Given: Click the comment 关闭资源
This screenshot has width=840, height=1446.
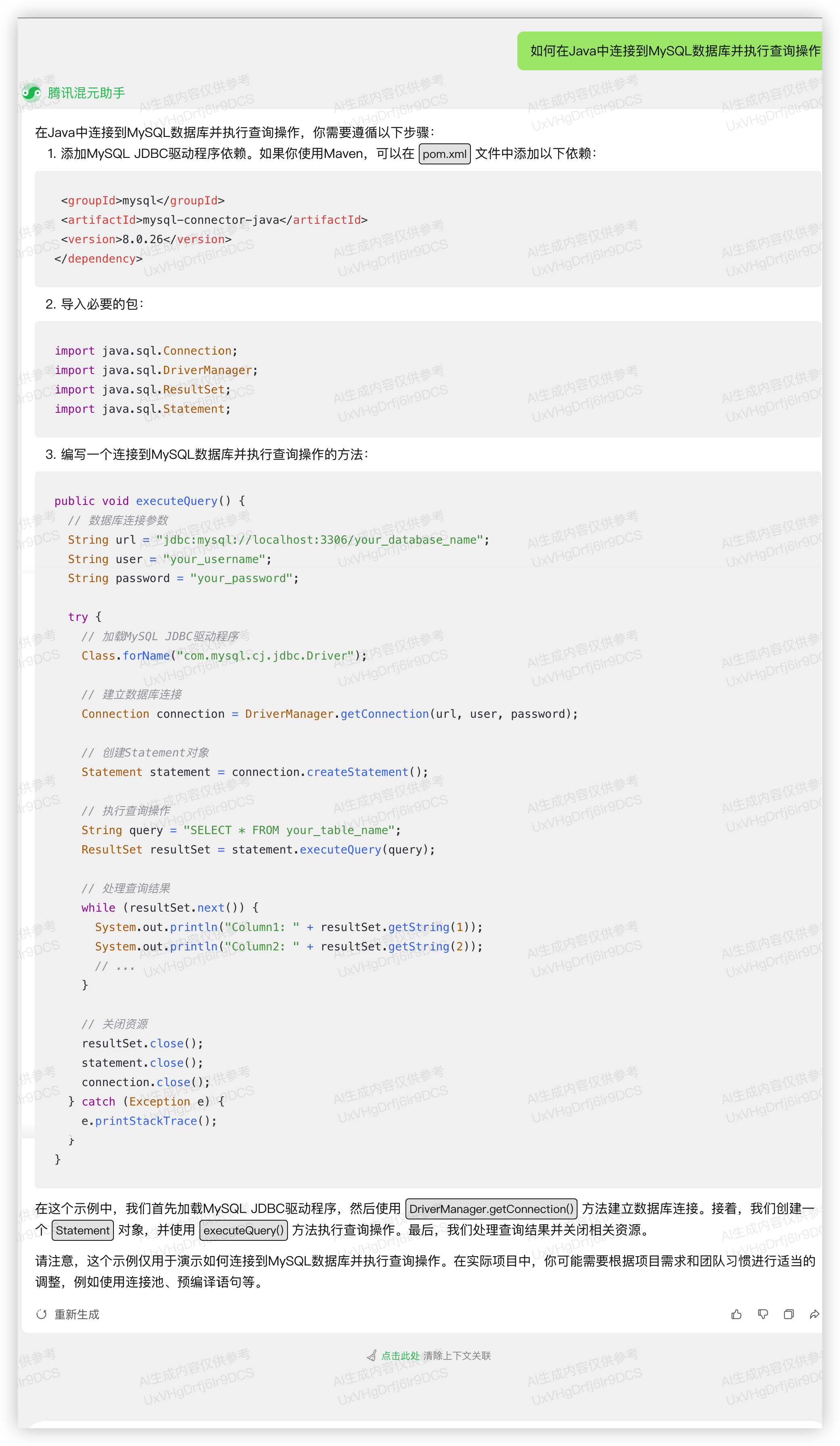Looking at the screenshot, I should 115,1024.
